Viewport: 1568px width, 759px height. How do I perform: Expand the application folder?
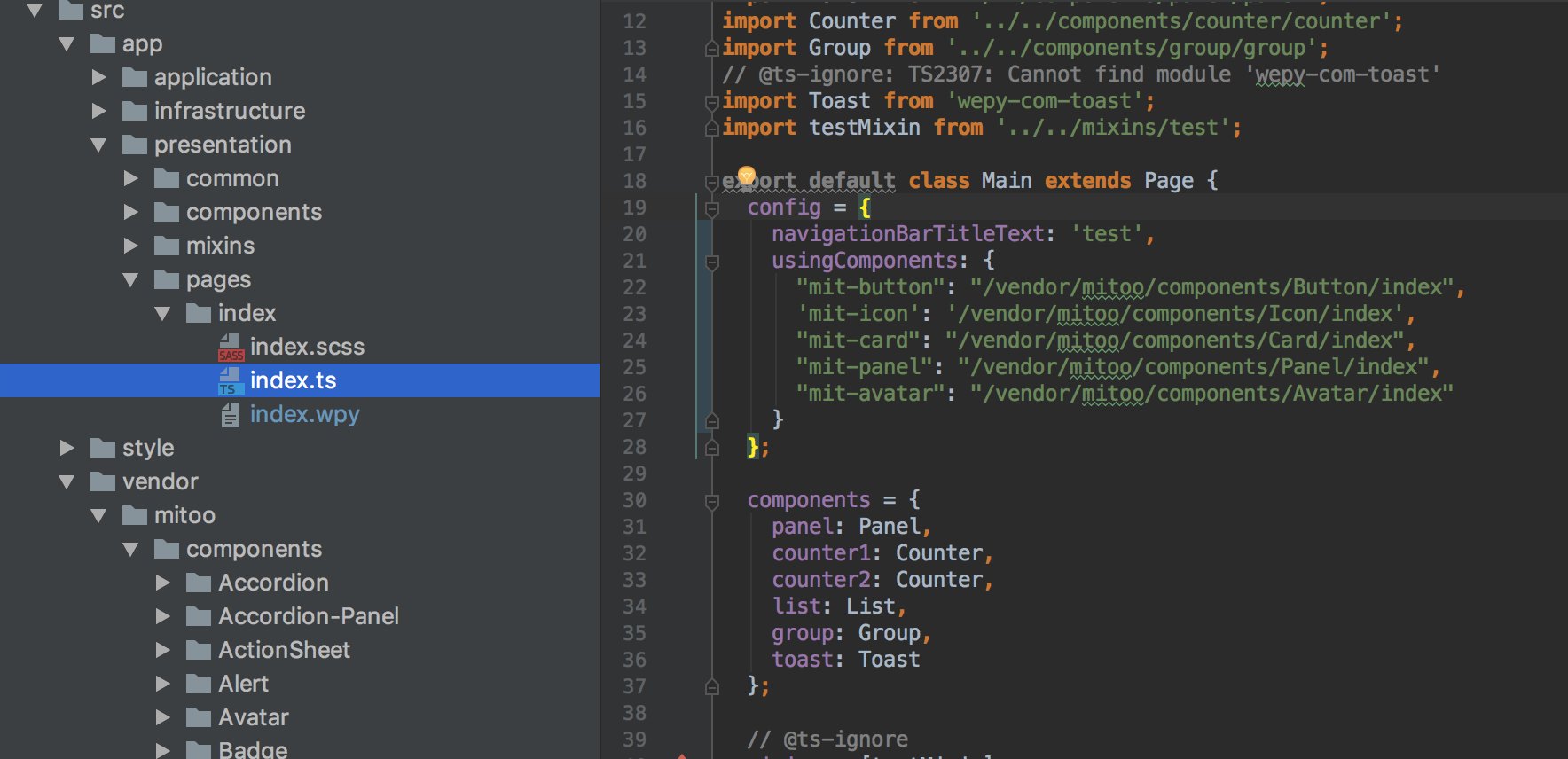[x=99, y=77]
